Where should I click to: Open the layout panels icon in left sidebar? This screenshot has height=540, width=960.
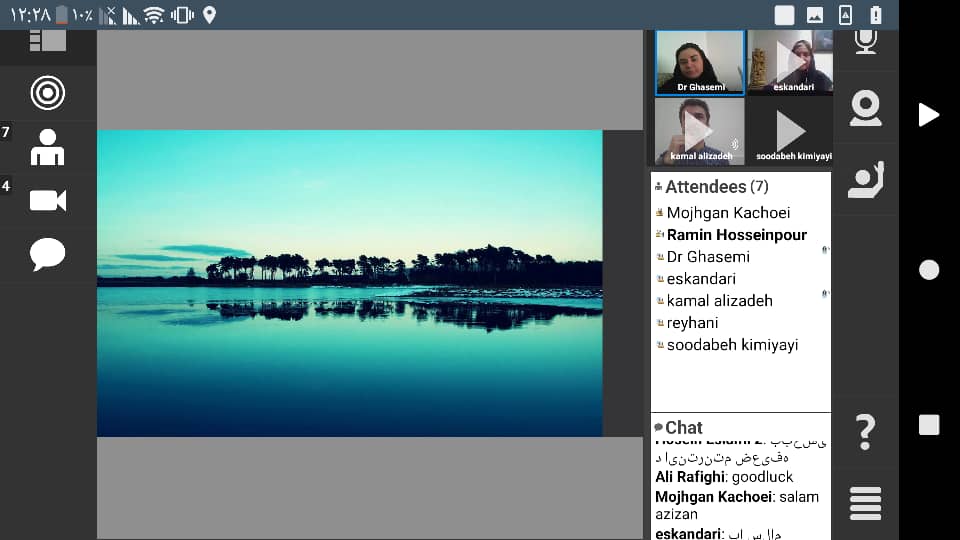(x=47, y=41)
